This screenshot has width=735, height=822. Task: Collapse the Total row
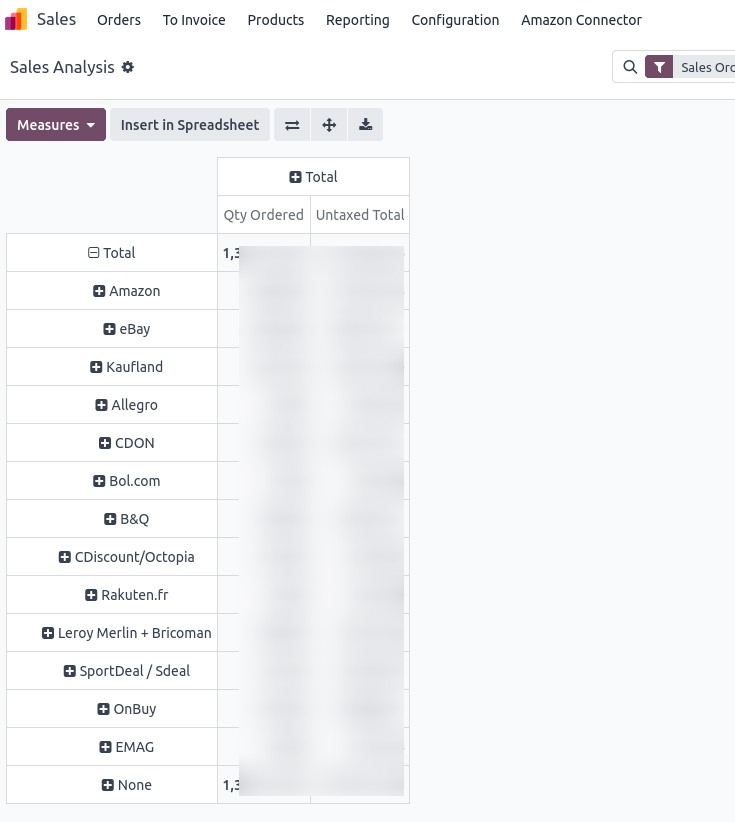point(112,253)
